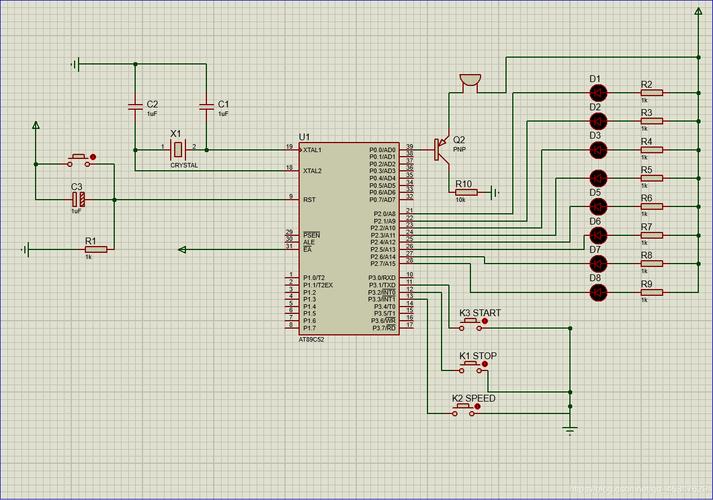Select the D5 LED
The width and height of the screenshot is (713, 500).
point(598,206)
